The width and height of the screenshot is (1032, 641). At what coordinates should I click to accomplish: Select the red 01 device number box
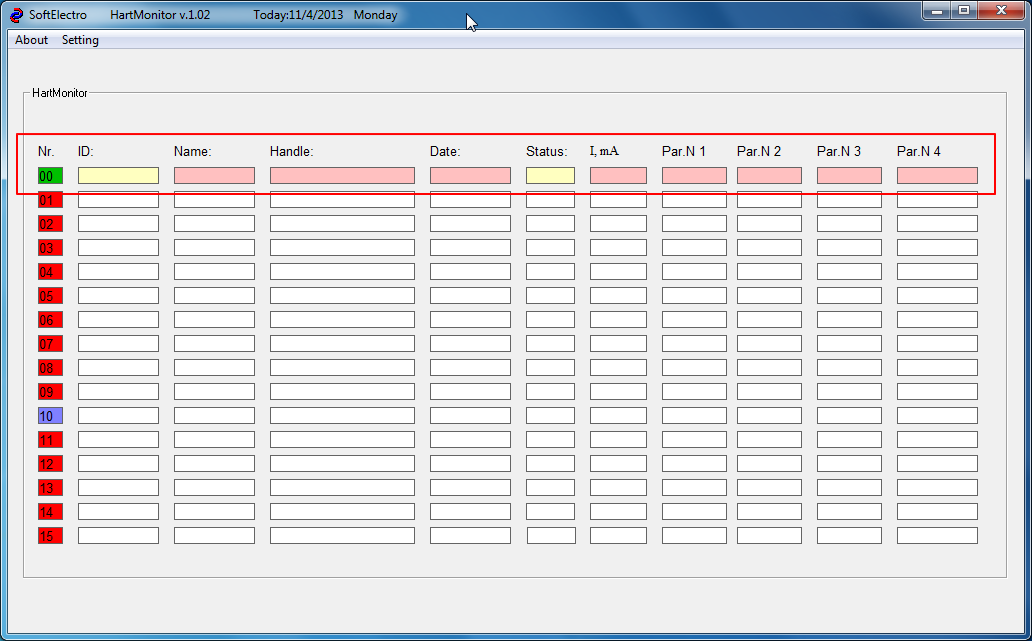point(50,199)
